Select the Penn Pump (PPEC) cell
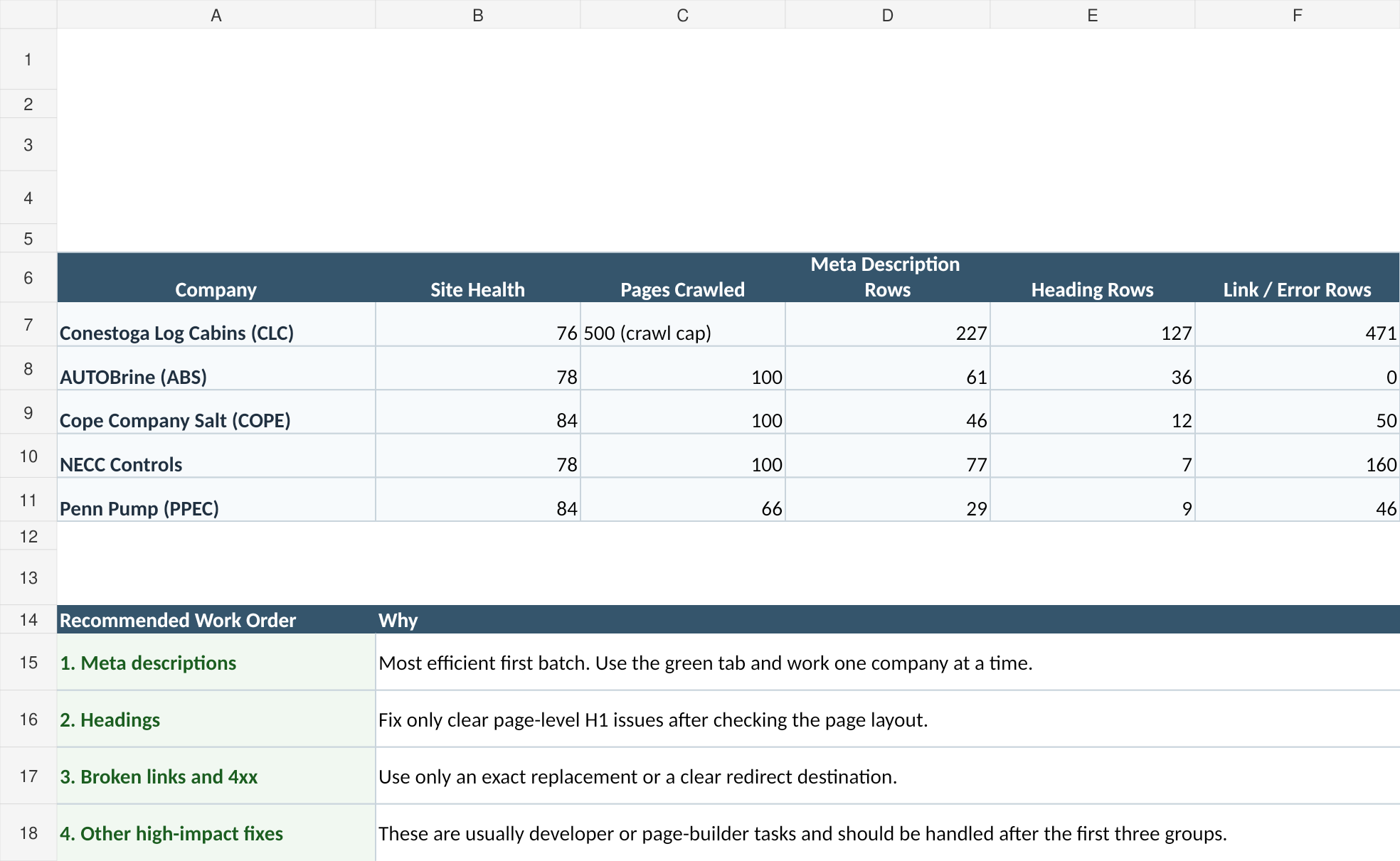1400x861 pixels. [216, 500]
